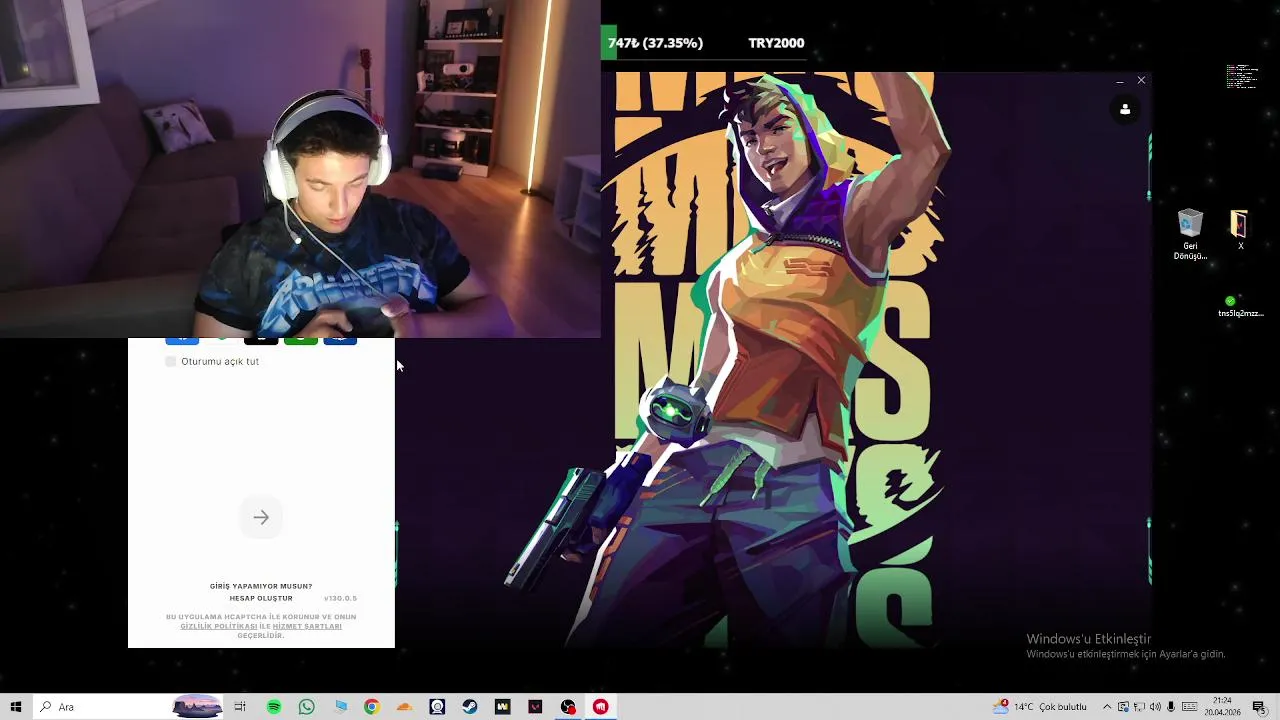Open the 'GİRİŞ YAPAMIYOR MUSUN?' link

[x=261, y=586]
